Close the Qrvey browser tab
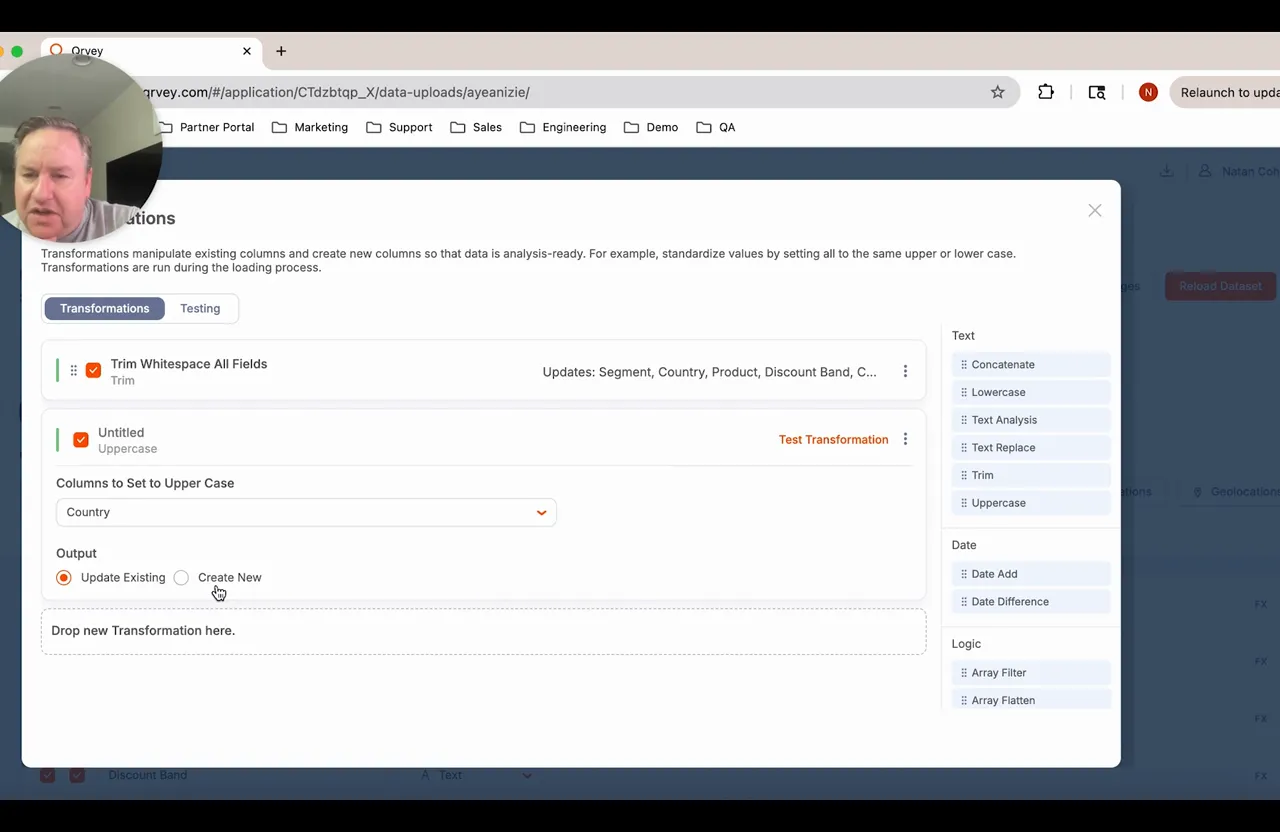 [x=247, y=51]
